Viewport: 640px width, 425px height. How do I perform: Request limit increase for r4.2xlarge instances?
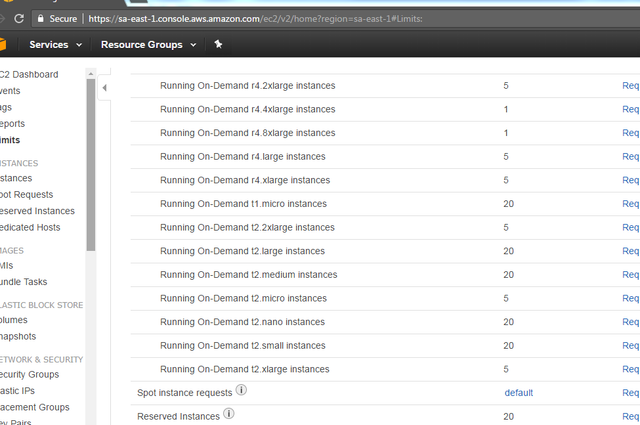tap(631, 85)
